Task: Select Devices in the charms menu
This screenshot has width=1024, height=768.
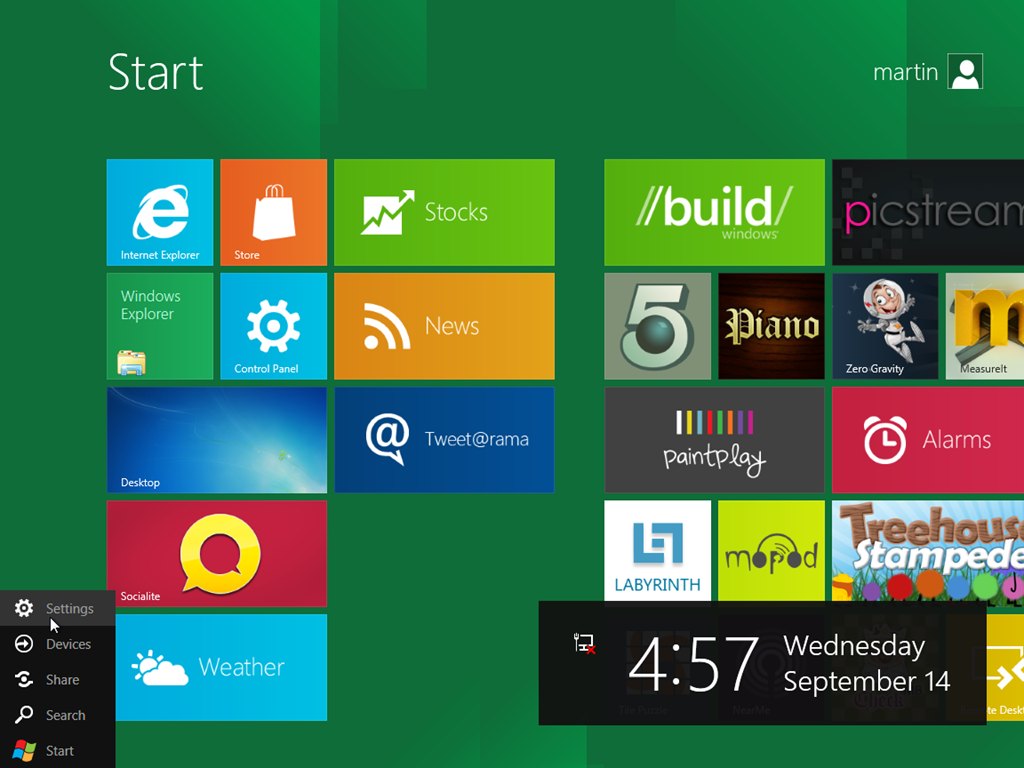Action: (x=57, y=644)
